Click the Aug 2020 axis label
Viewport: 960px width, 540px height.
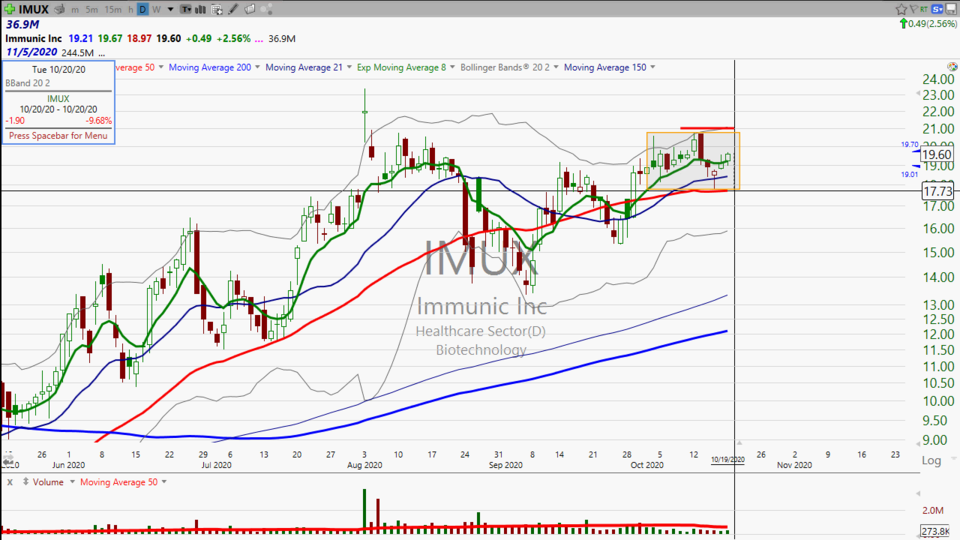(x=364, y=465)
